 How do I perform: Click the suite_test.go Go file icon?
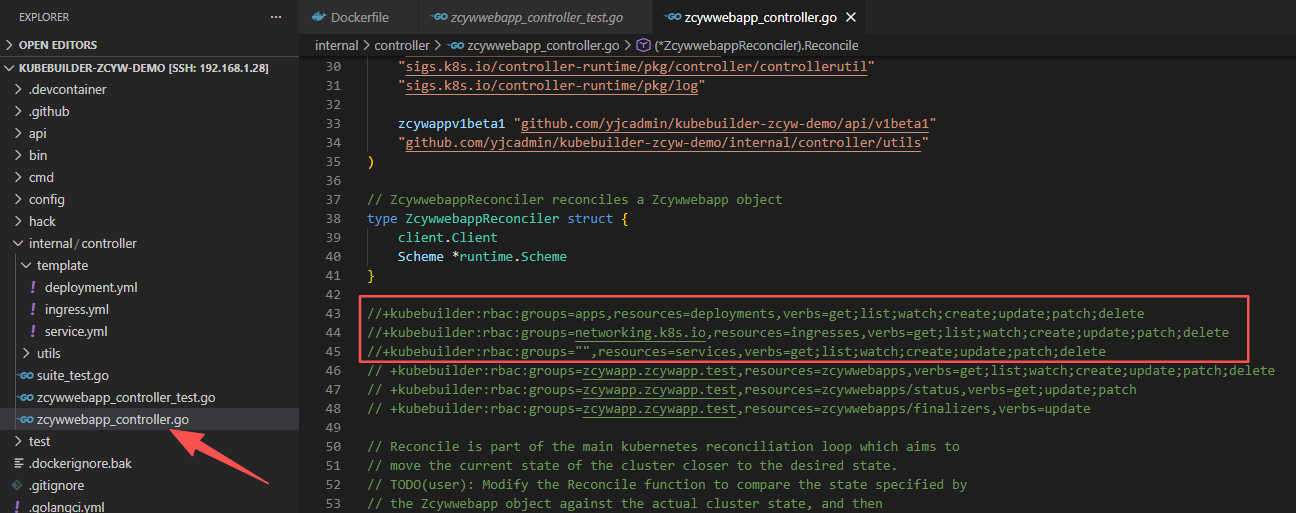[27, 375]
